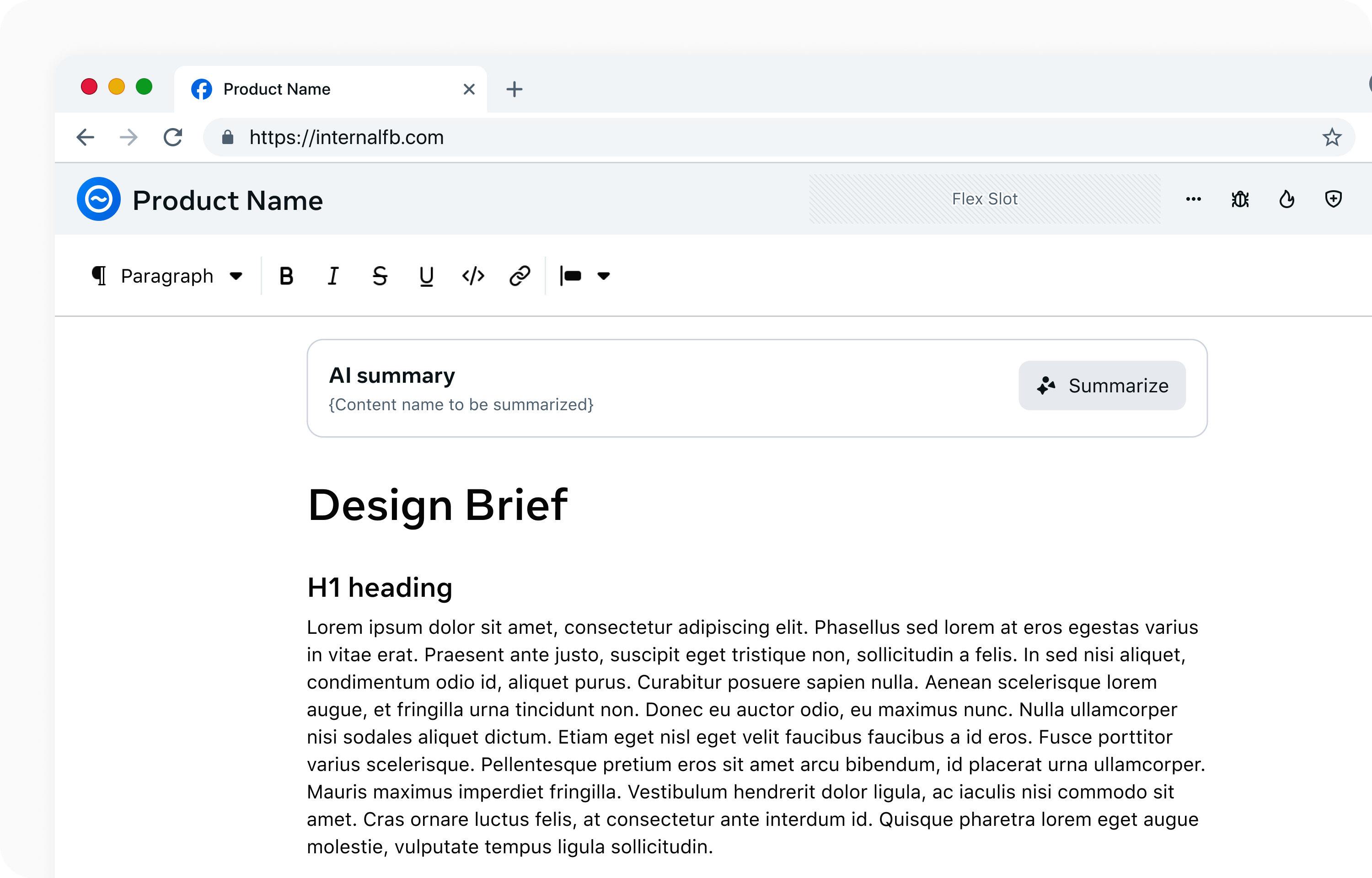Open the three-dots more menu

(1194, 199)
